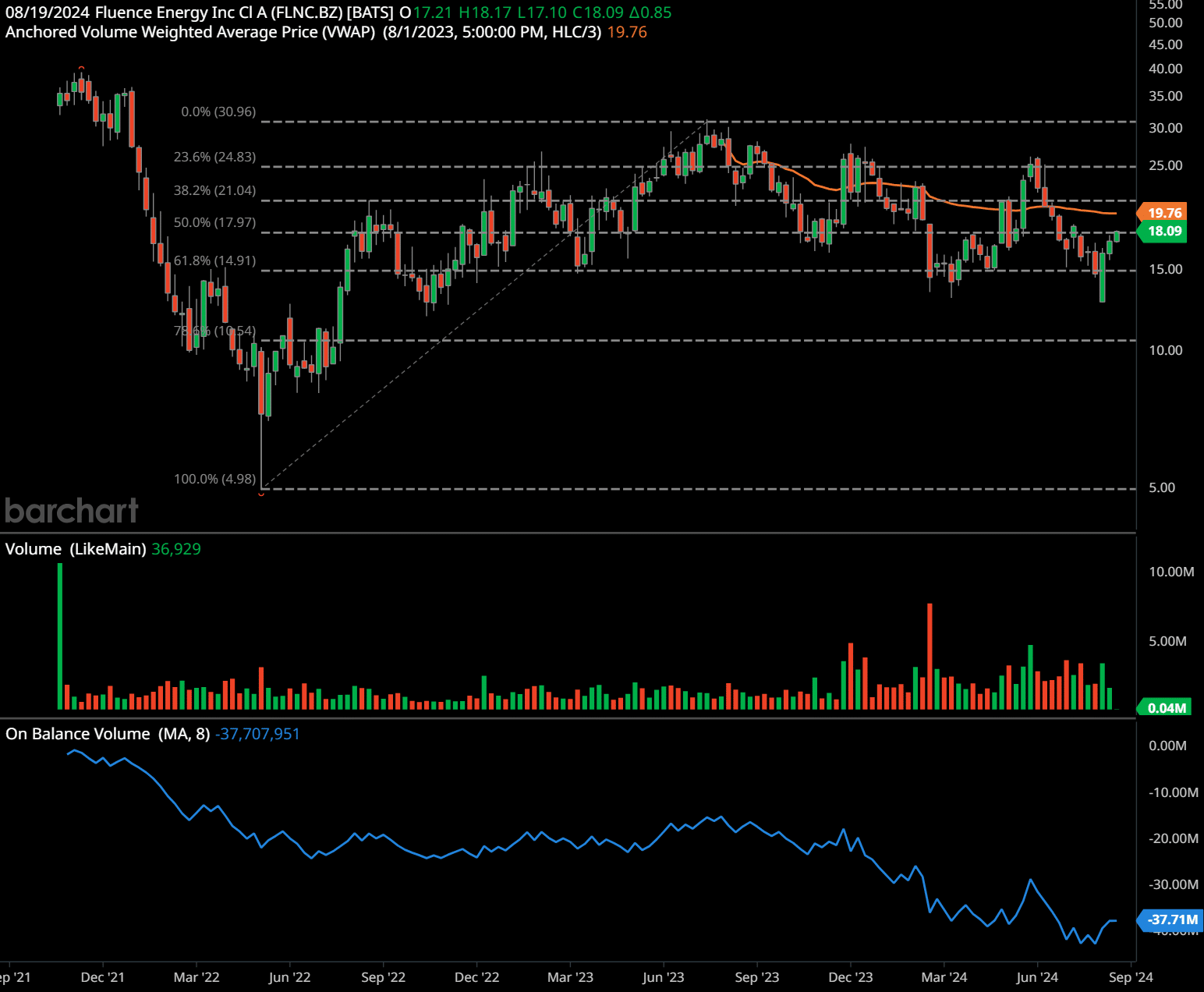Click the orange VWAP value 19.76 in header
Viewport: 1204px width, 992px height.
pos(627,32)
